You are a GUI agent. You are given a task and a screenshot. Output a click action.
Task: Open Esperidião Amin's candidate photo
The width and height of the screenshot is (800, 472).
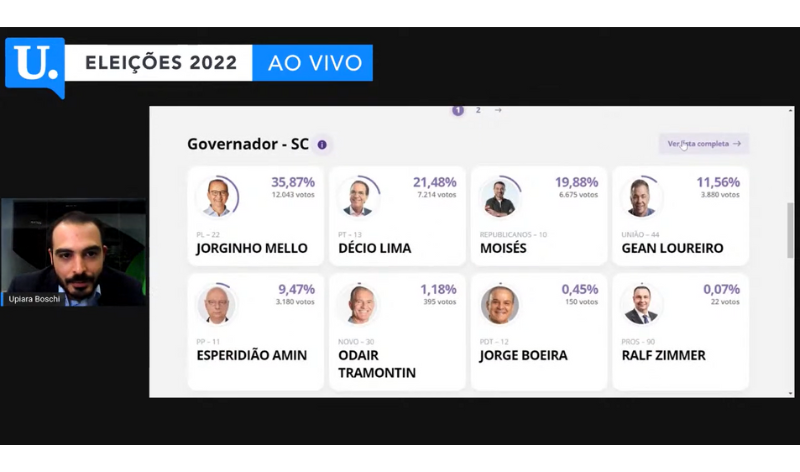pos(216,305)
